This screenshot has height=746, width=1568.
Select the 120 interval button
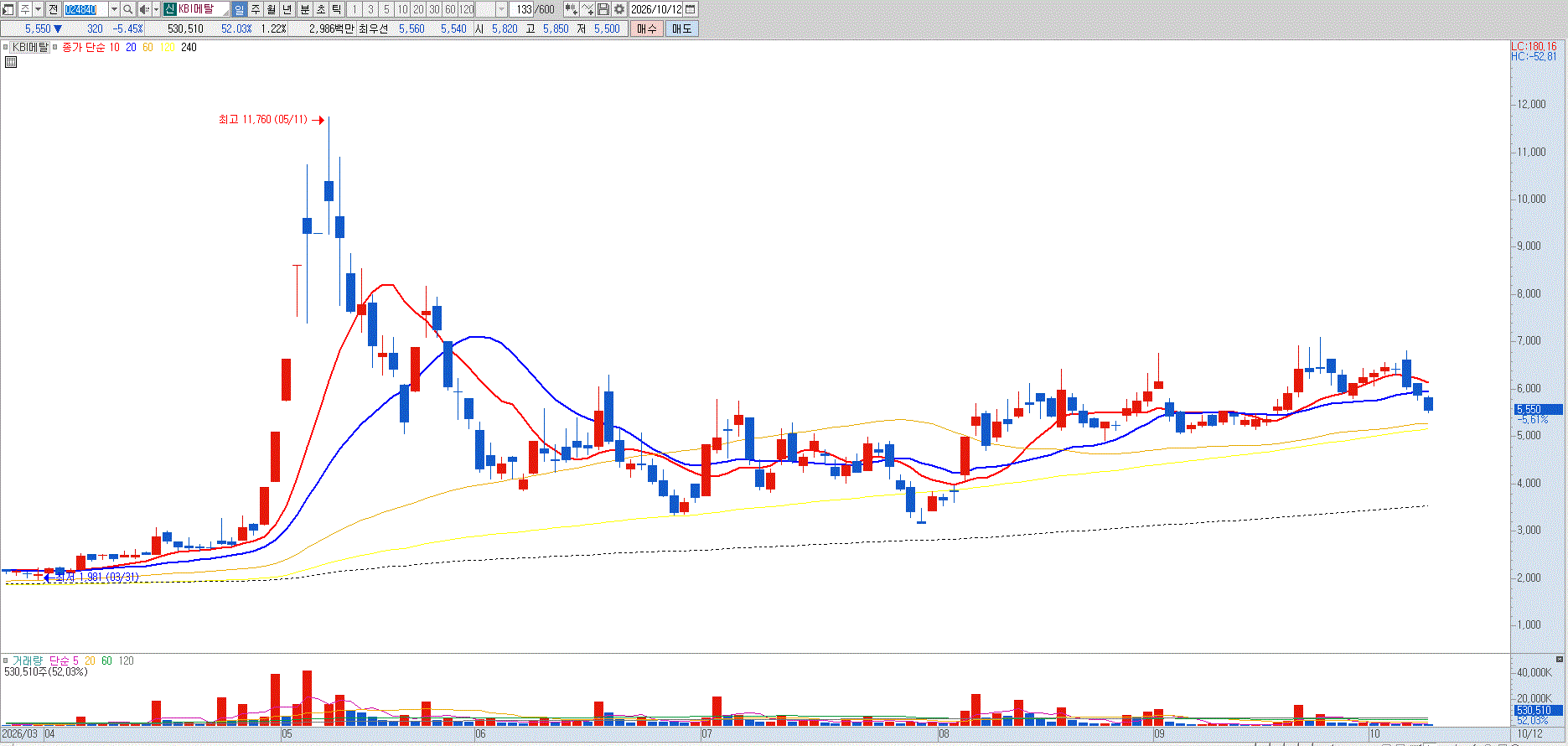pos(466,9)
